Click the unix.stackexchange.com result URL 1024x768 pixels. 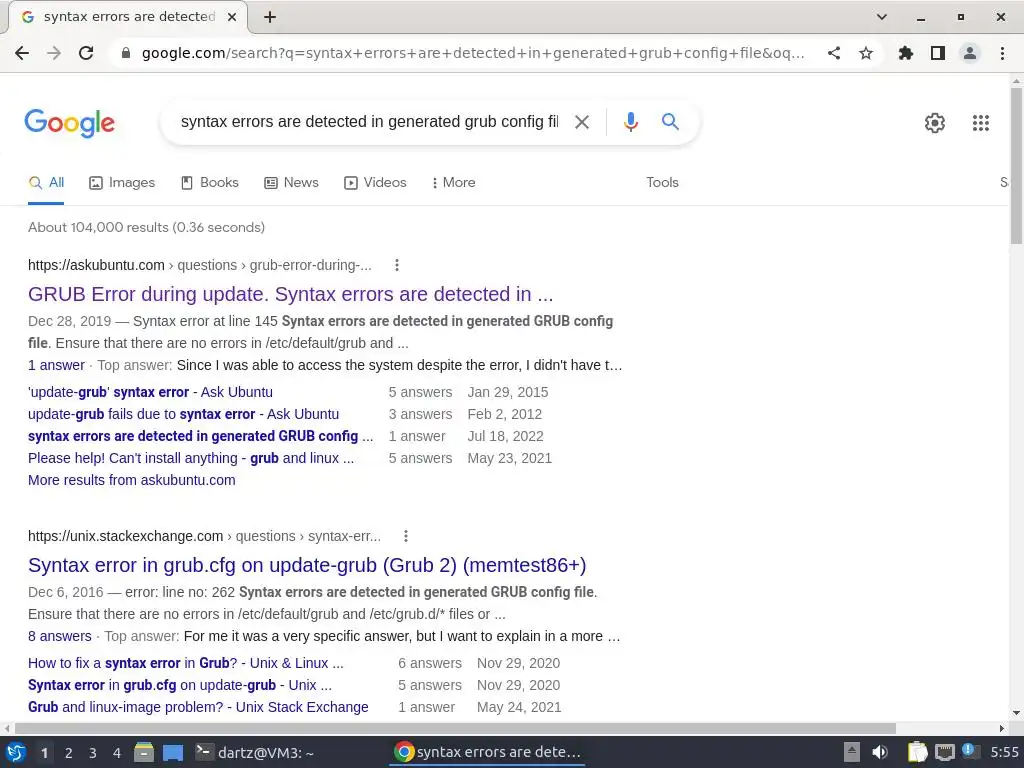click(204, 536)
